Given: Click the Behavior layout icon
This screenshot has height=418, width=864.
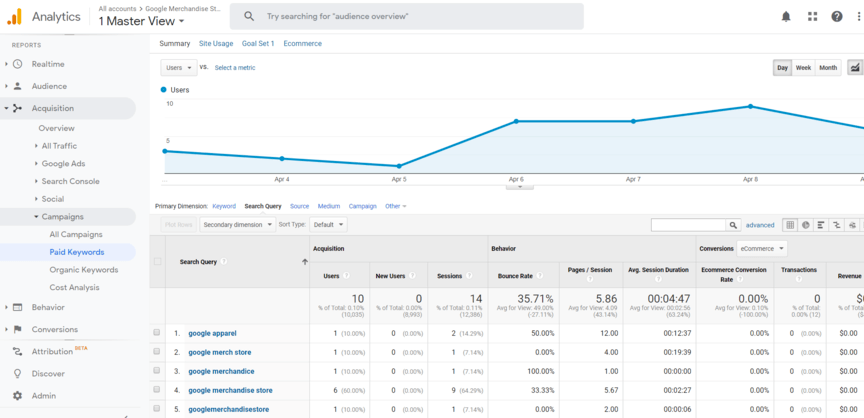Looking at the screenshot, I should click(x=18, y=307).
